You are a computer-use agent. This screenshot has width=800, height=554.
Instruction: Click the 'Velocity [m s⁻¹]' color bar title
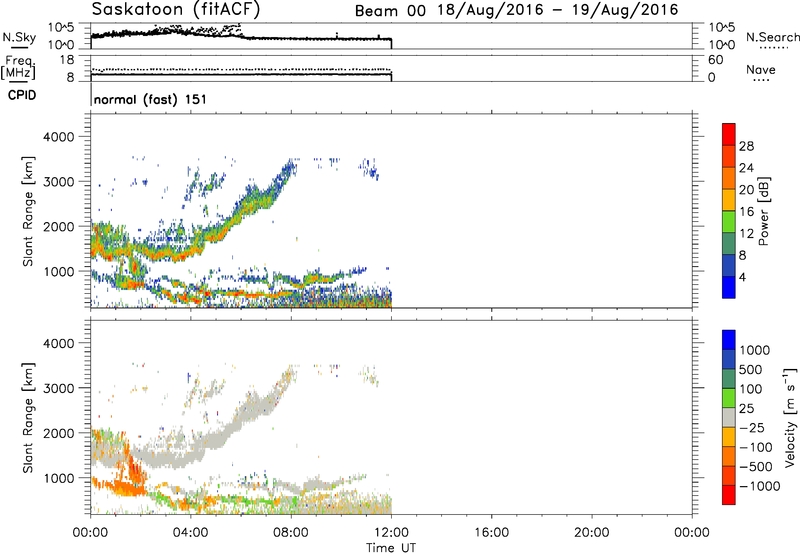point(790,417)
